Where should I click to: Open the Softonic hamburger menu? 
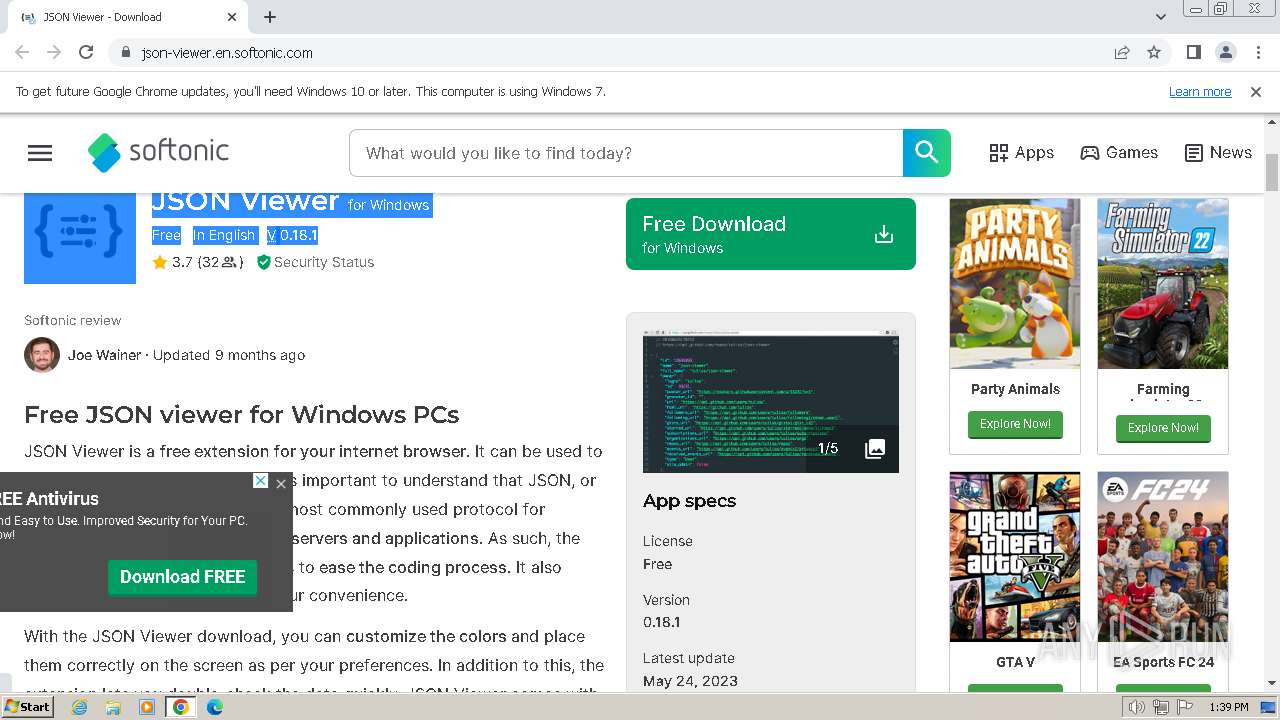[40, 153]
